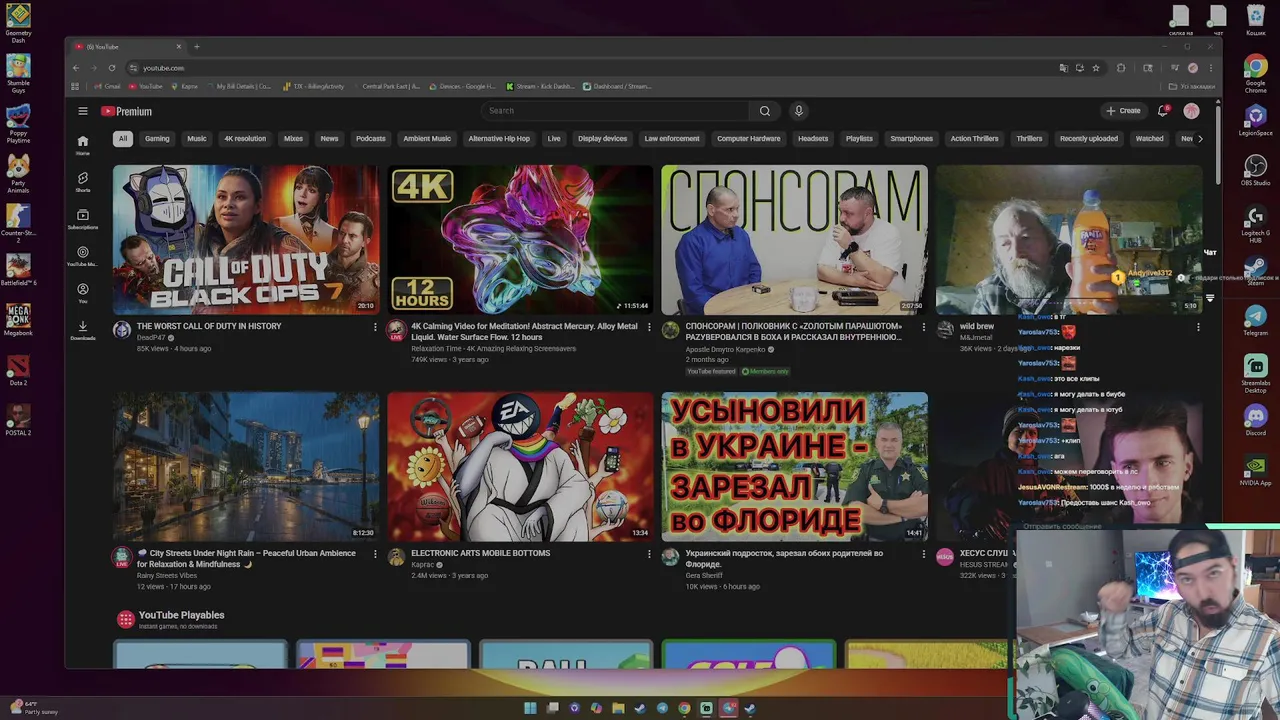Play THE WORST CALL OF DUTY thumbnail
The image size is (1280, 720).
click(246, 240)
